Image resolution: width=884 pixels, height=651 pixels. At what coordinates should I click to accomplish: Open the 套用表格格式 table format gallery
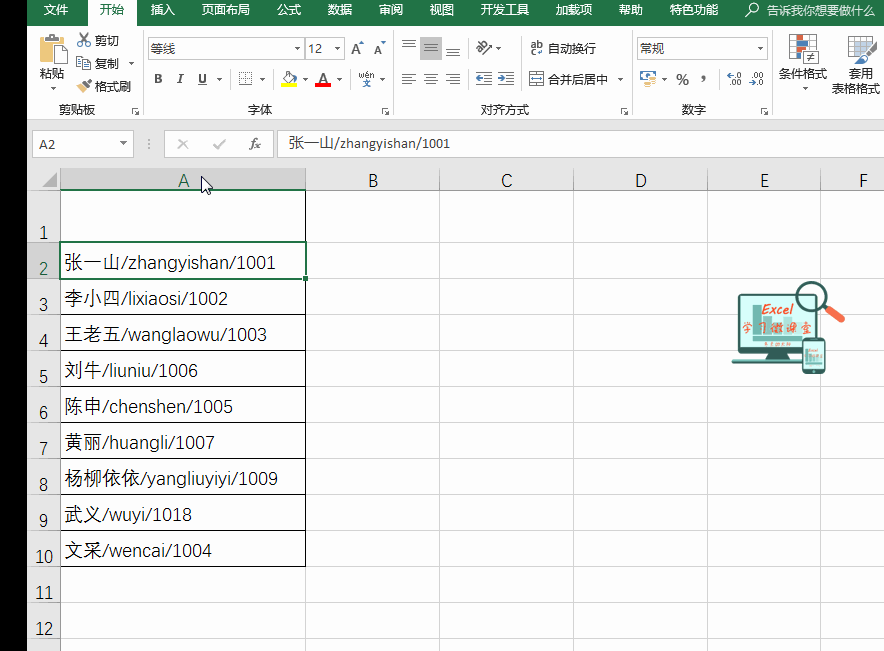(x=856, y=64)
